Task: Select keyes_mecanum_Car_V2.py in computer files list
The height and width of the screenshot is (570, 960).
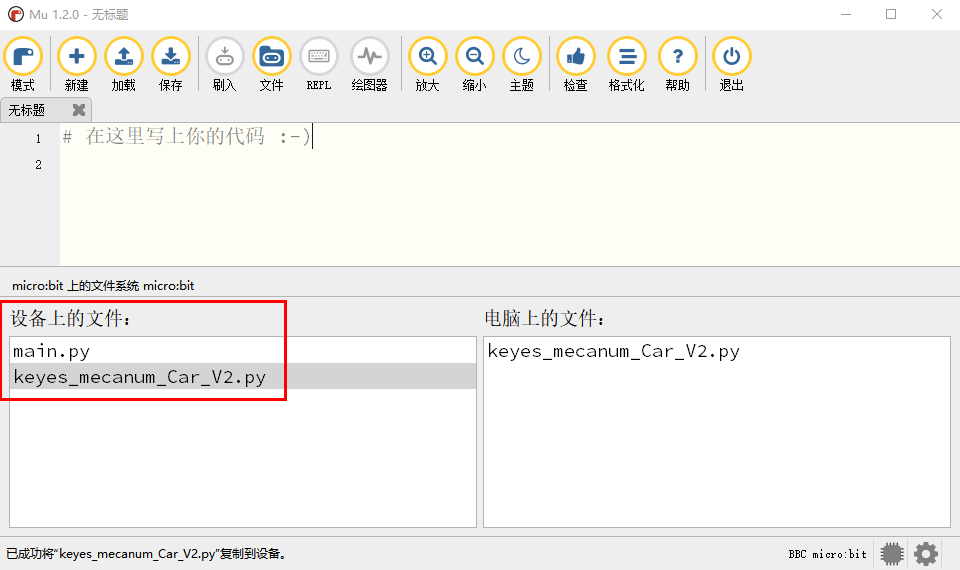Action: [716, 351]
